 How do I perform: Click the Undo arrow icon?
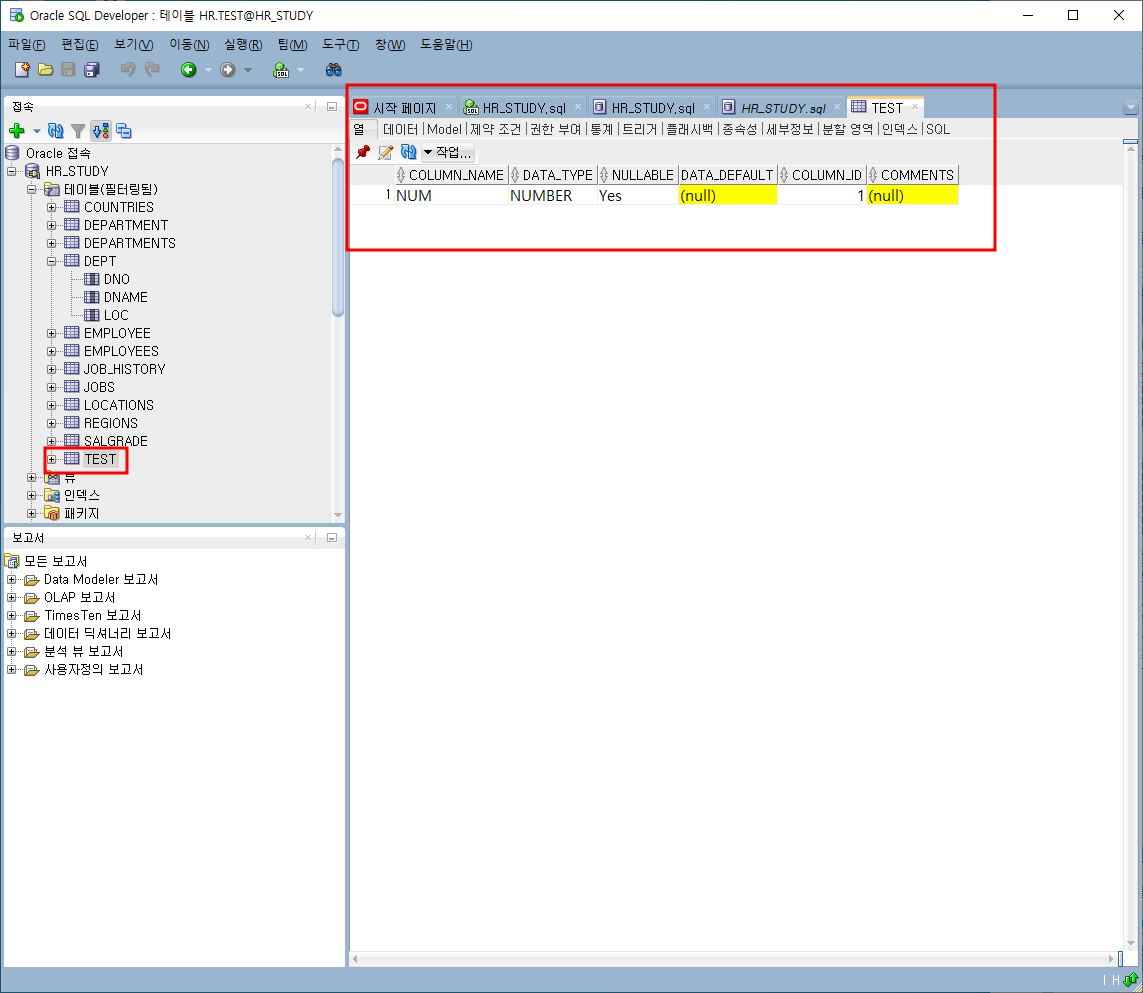click(x=128, y=69)
